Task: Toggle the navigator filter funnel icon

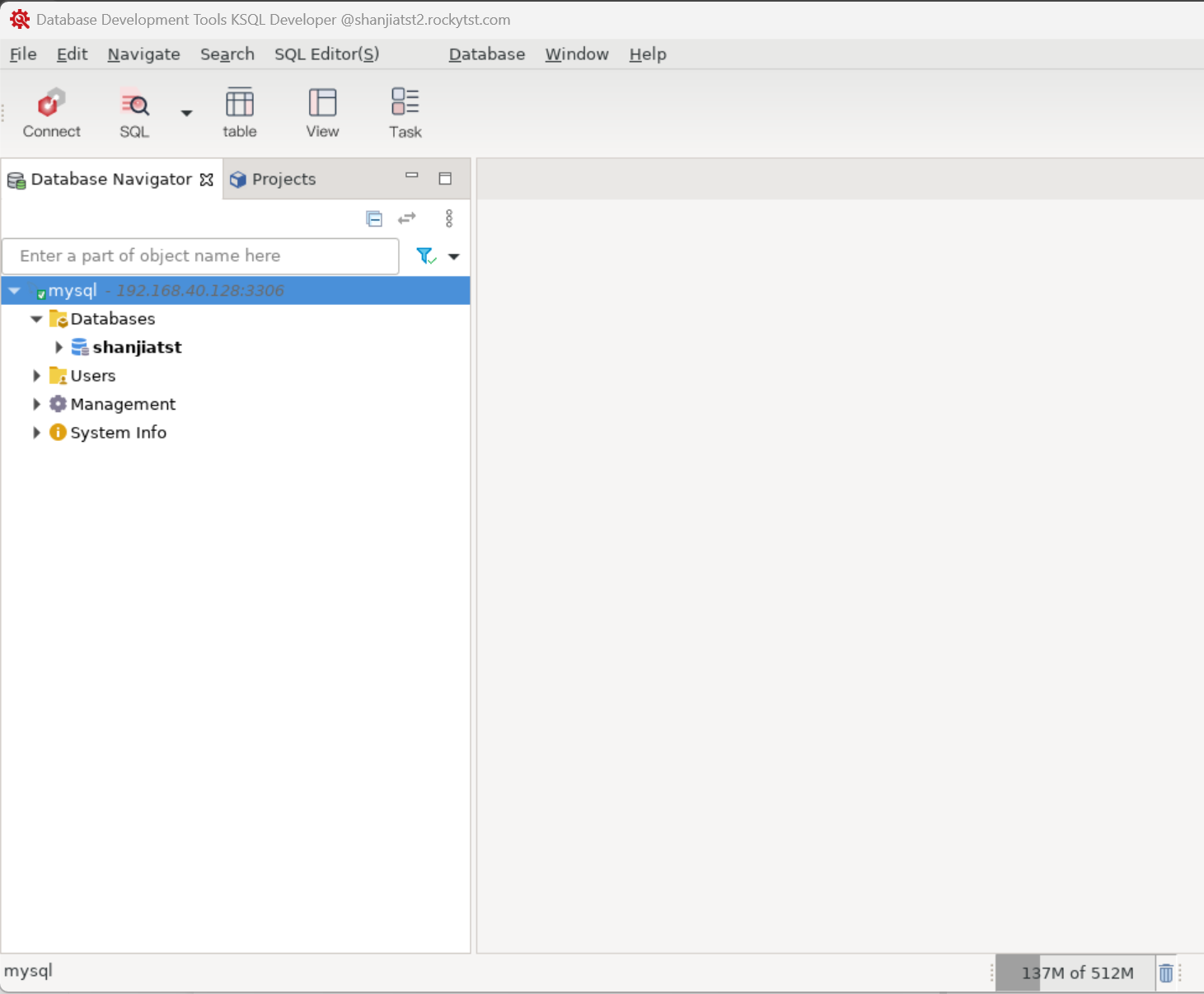Action: click(425, 256)
